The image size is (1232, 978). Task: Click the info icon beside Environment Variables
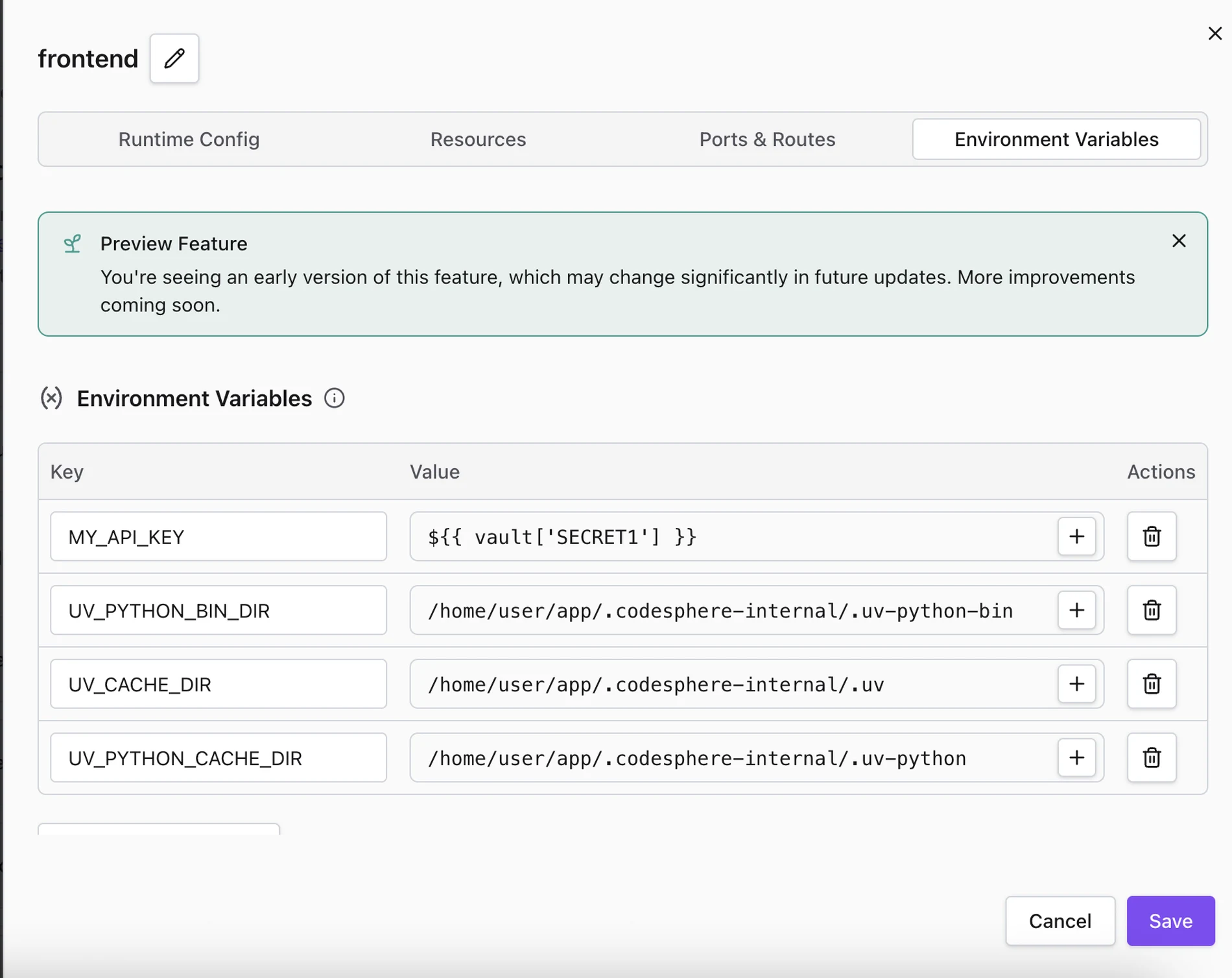pos(335,398)
